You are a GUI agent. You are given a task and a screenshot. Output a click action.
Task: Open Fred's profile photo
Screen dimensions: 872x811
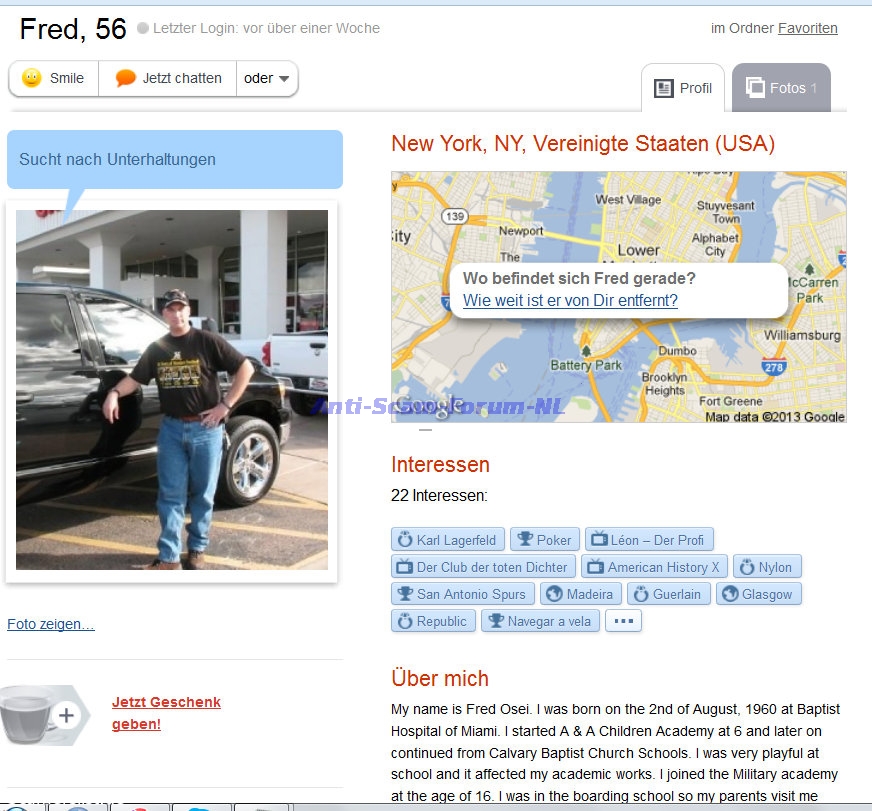pos(172,389)
